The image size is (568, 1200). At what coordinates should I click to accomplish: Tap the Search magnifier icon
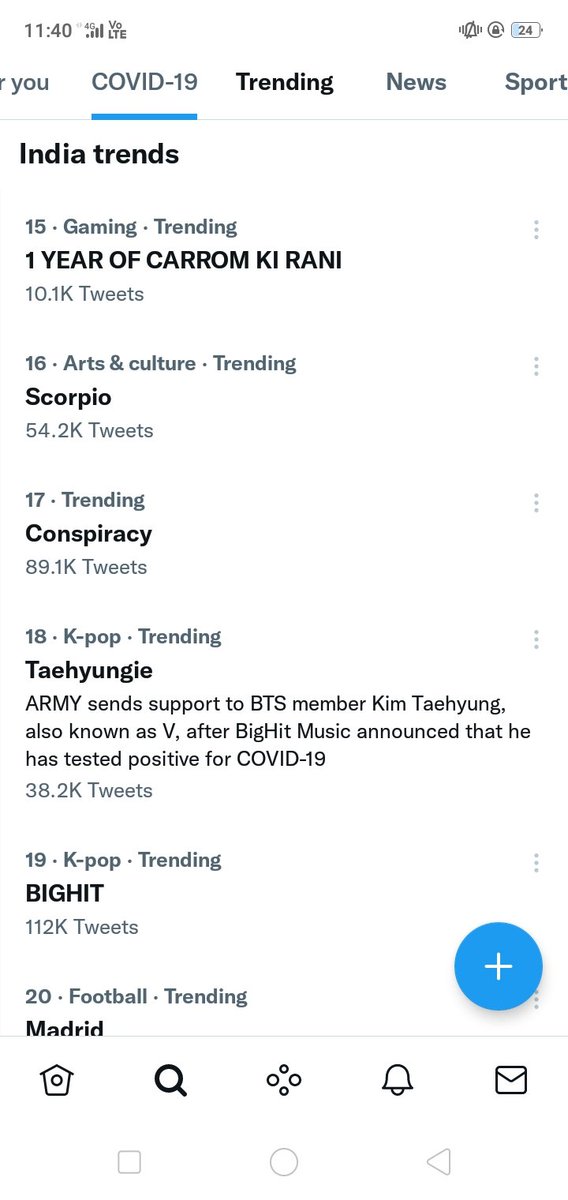pyautogui.click(x=170, y=1080)
